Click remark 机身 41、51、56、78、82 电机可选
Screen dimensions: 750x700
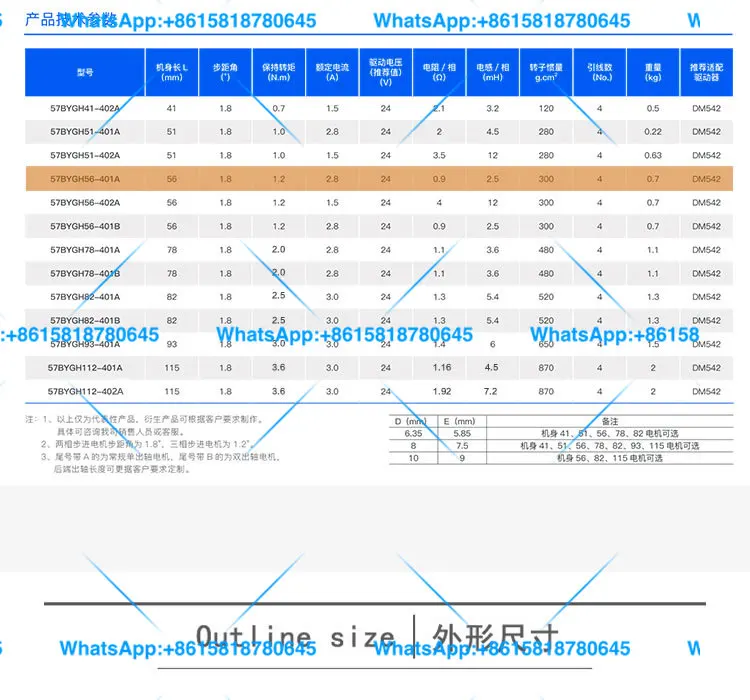pos(610,433)
